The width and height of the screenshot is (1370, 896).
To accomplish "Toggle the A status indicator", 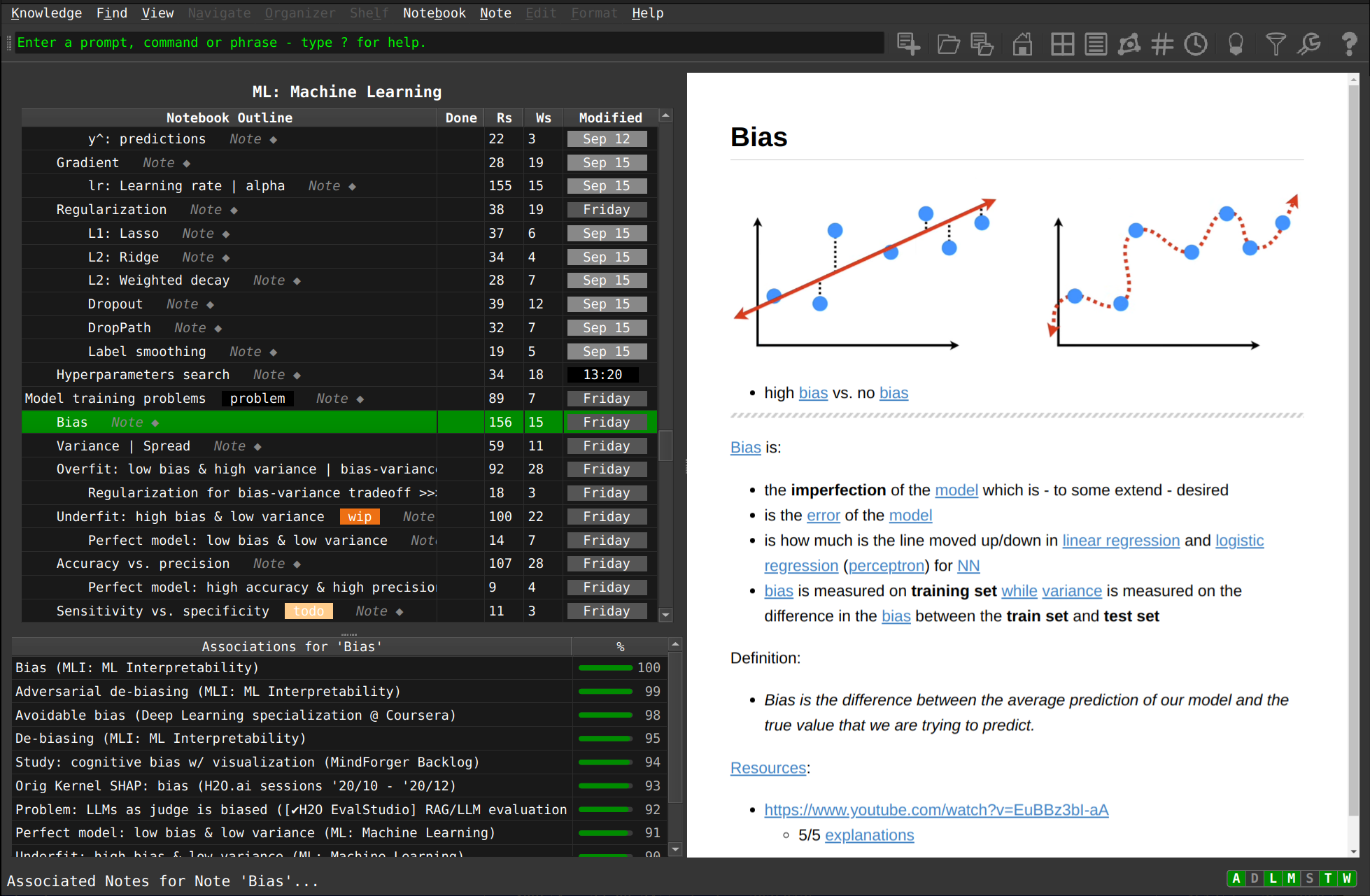I will pos(1236,878).
